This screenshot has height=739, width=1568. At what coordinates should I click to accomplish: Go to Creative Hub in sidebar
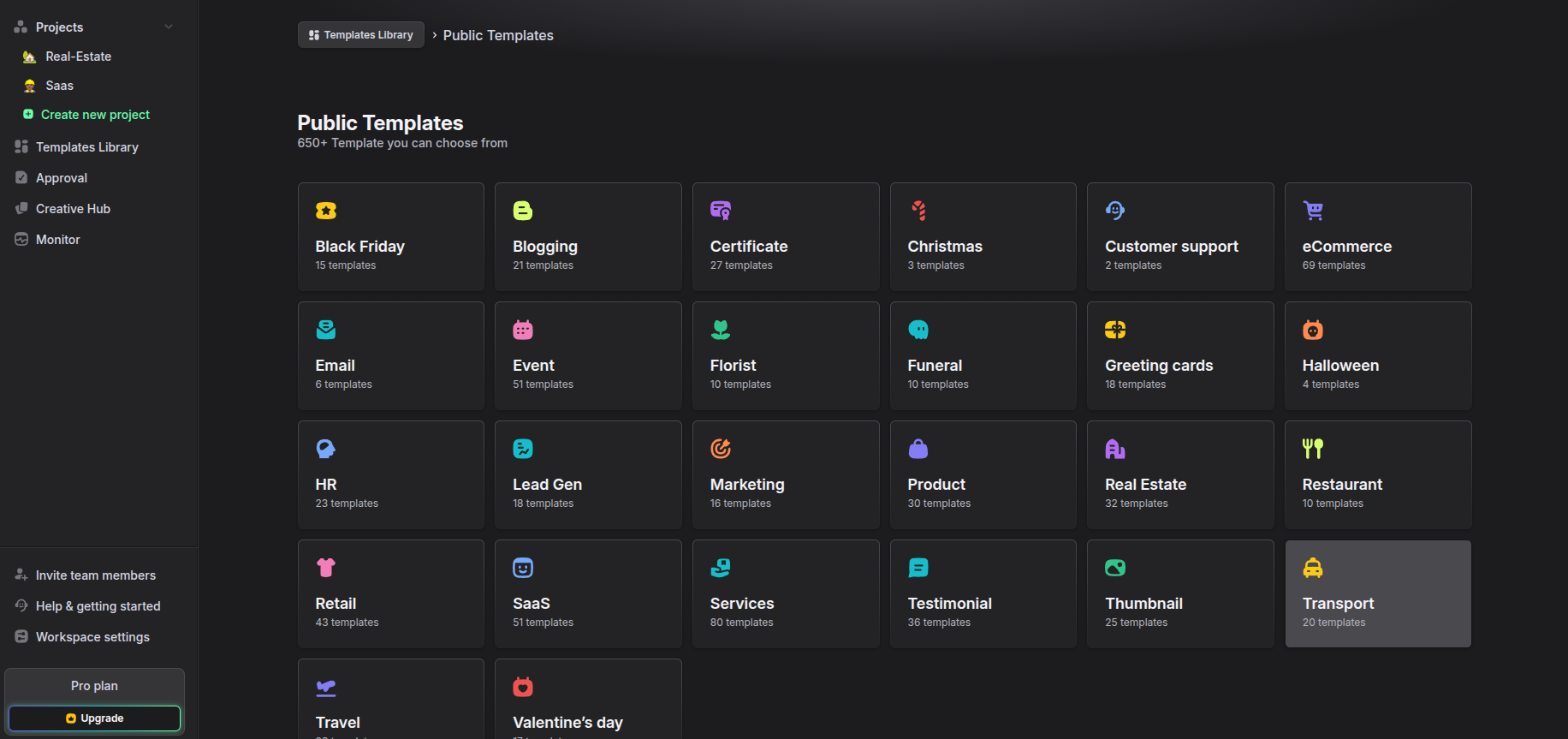coord(73,209)
